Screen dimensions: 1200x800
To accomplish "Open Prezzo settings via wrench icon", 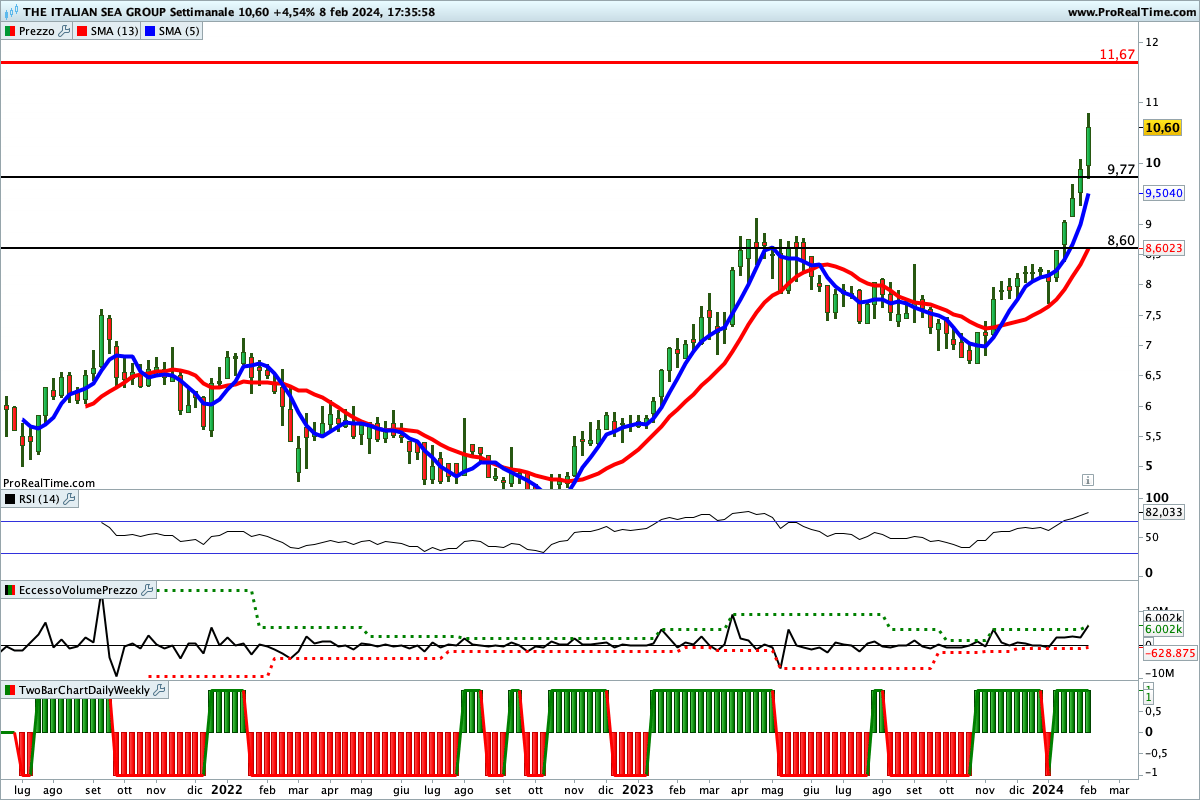I will click(65, 31).
